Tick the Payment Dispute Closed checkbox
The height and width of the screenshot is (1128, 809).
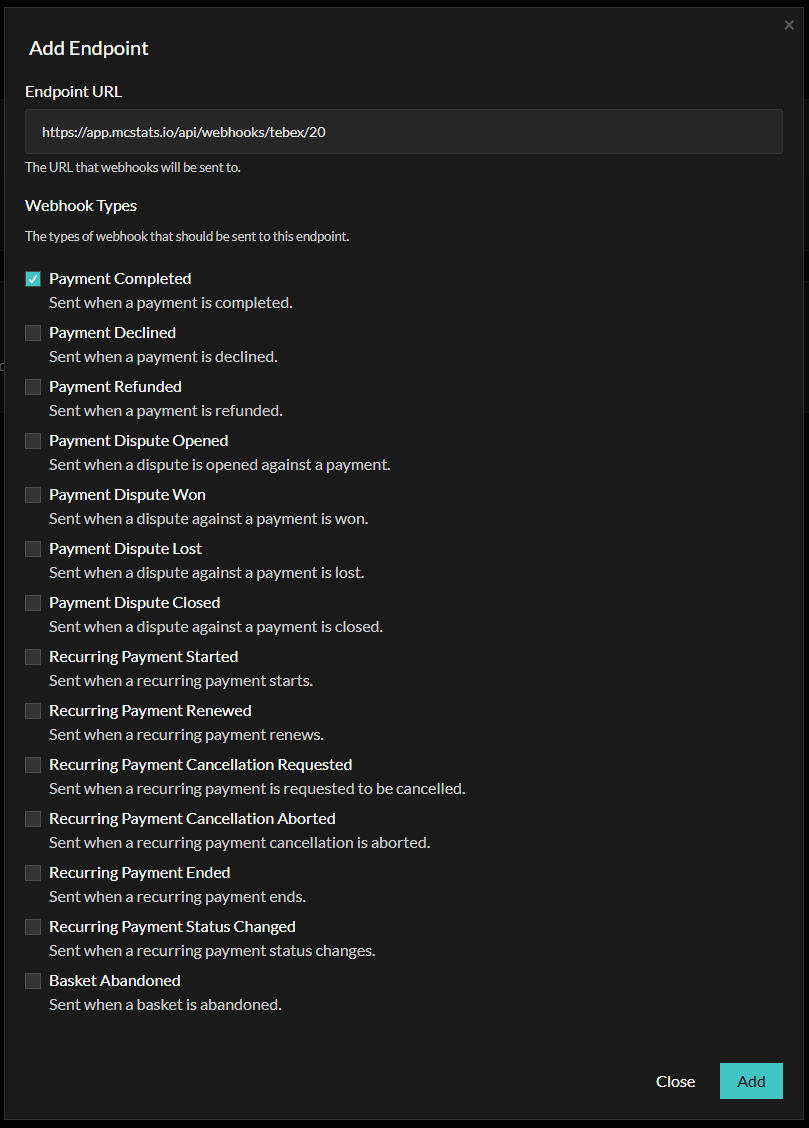33,603
